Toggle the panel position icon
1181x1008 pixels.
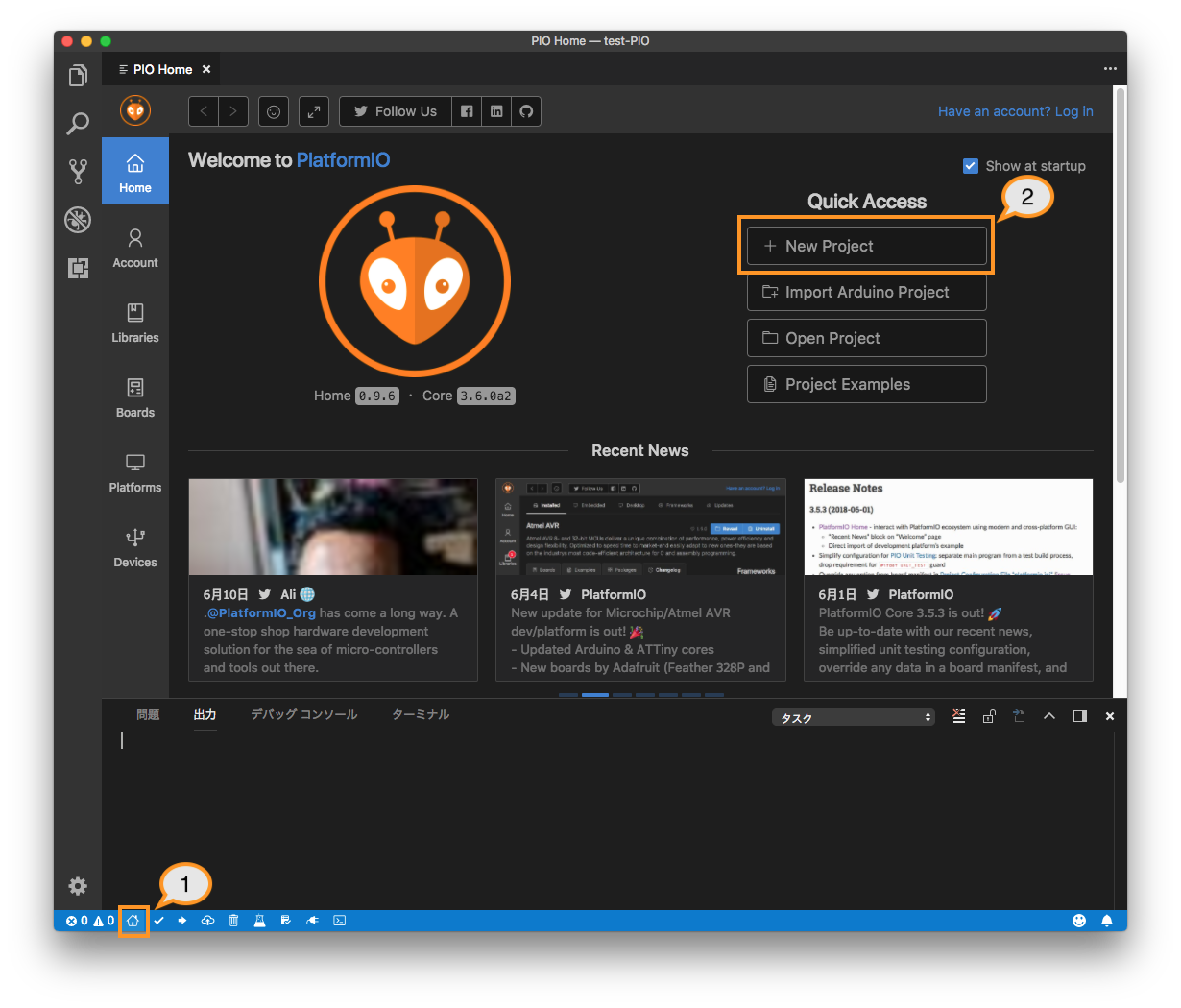point(1079,716)
